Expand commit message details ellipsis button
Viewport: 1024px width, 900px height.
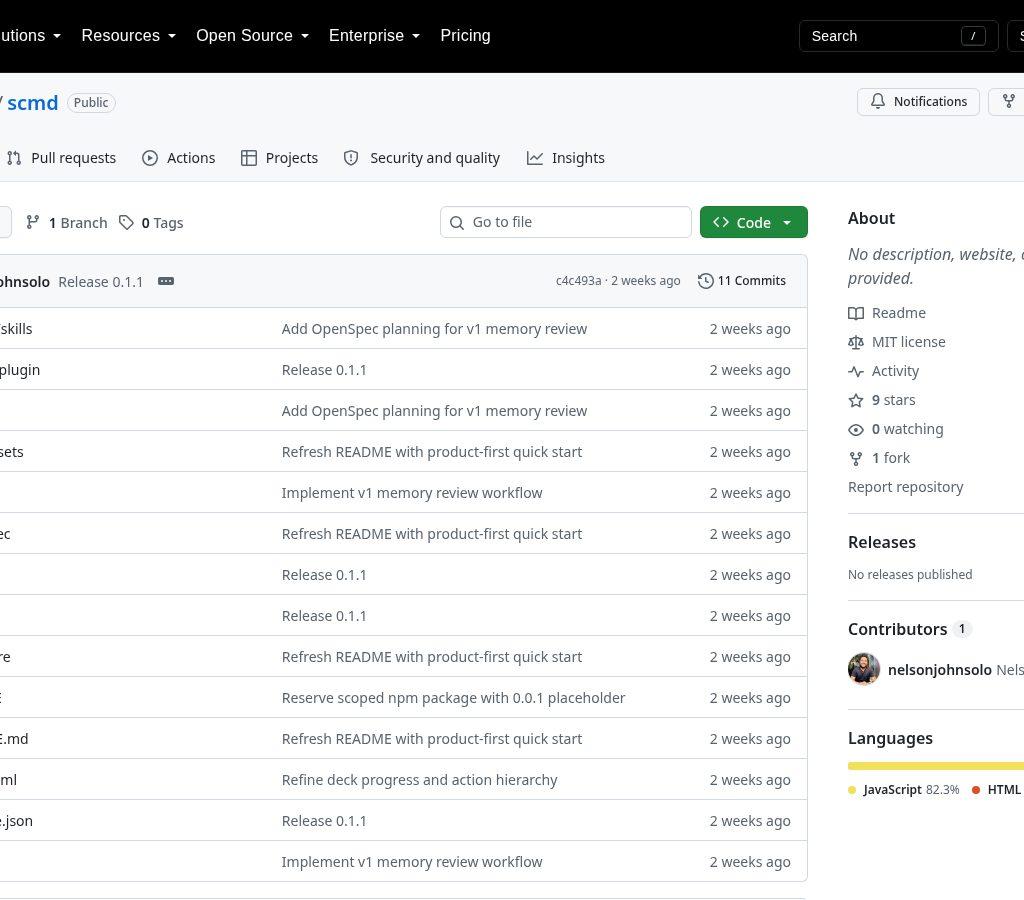(x=166, y=281)
